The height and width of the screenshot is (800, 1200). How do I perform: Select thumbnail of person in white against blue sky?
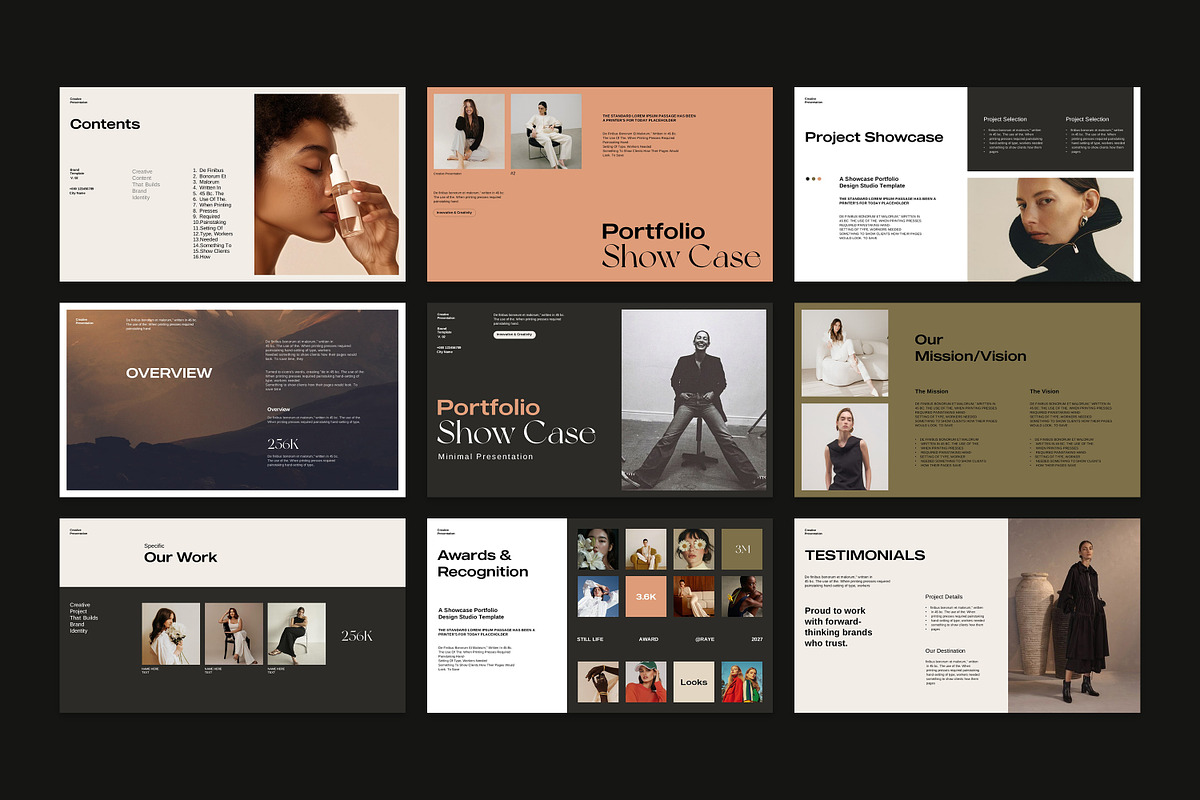tap(597, 596)
